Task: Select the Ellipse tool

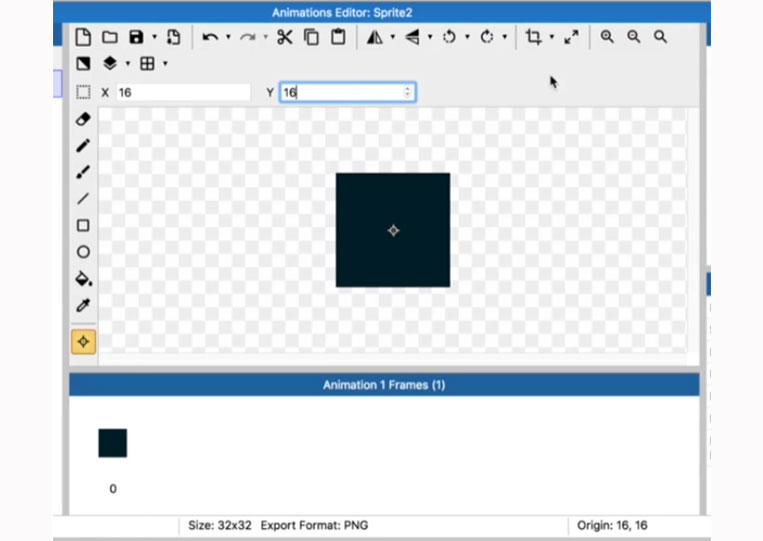Action: point(83,252)
